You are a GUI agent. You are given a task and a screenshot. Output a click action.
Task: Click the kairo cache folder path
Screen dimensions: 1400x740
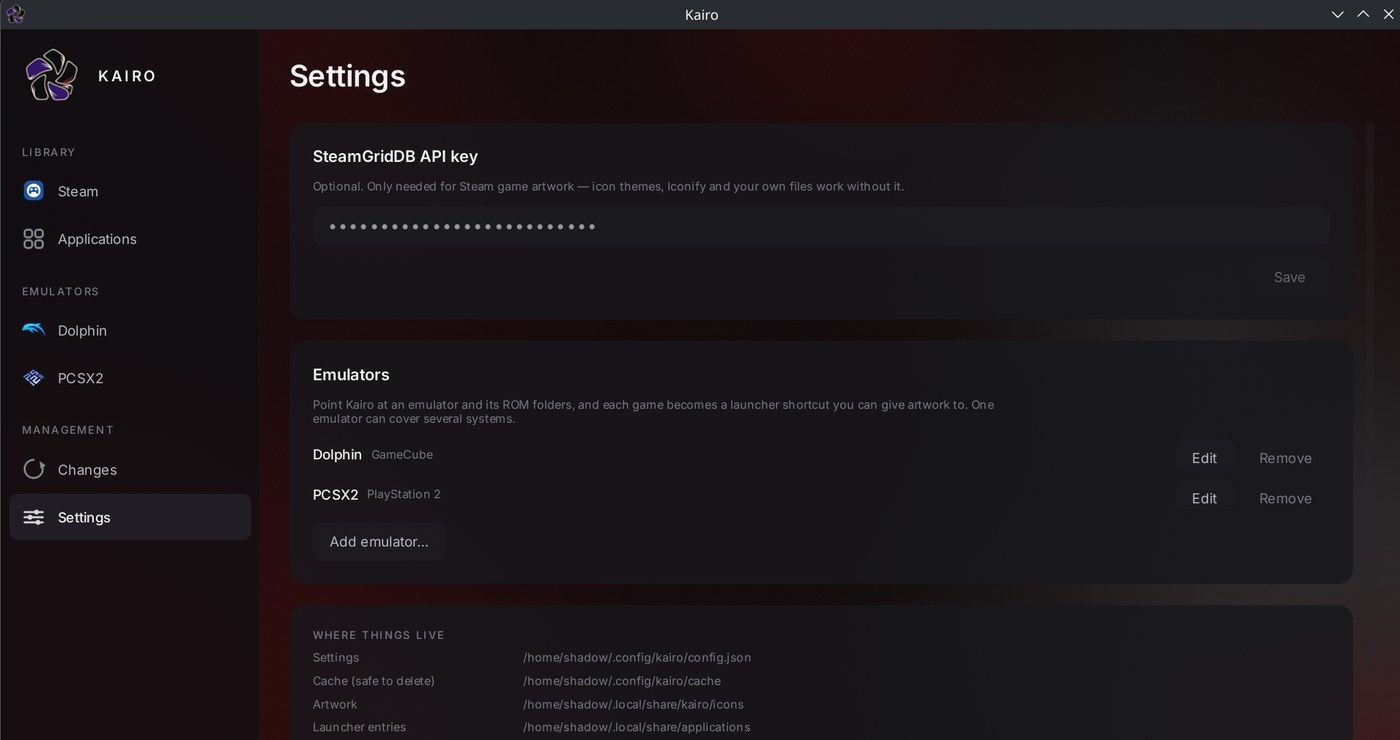(x=622, y=680)
